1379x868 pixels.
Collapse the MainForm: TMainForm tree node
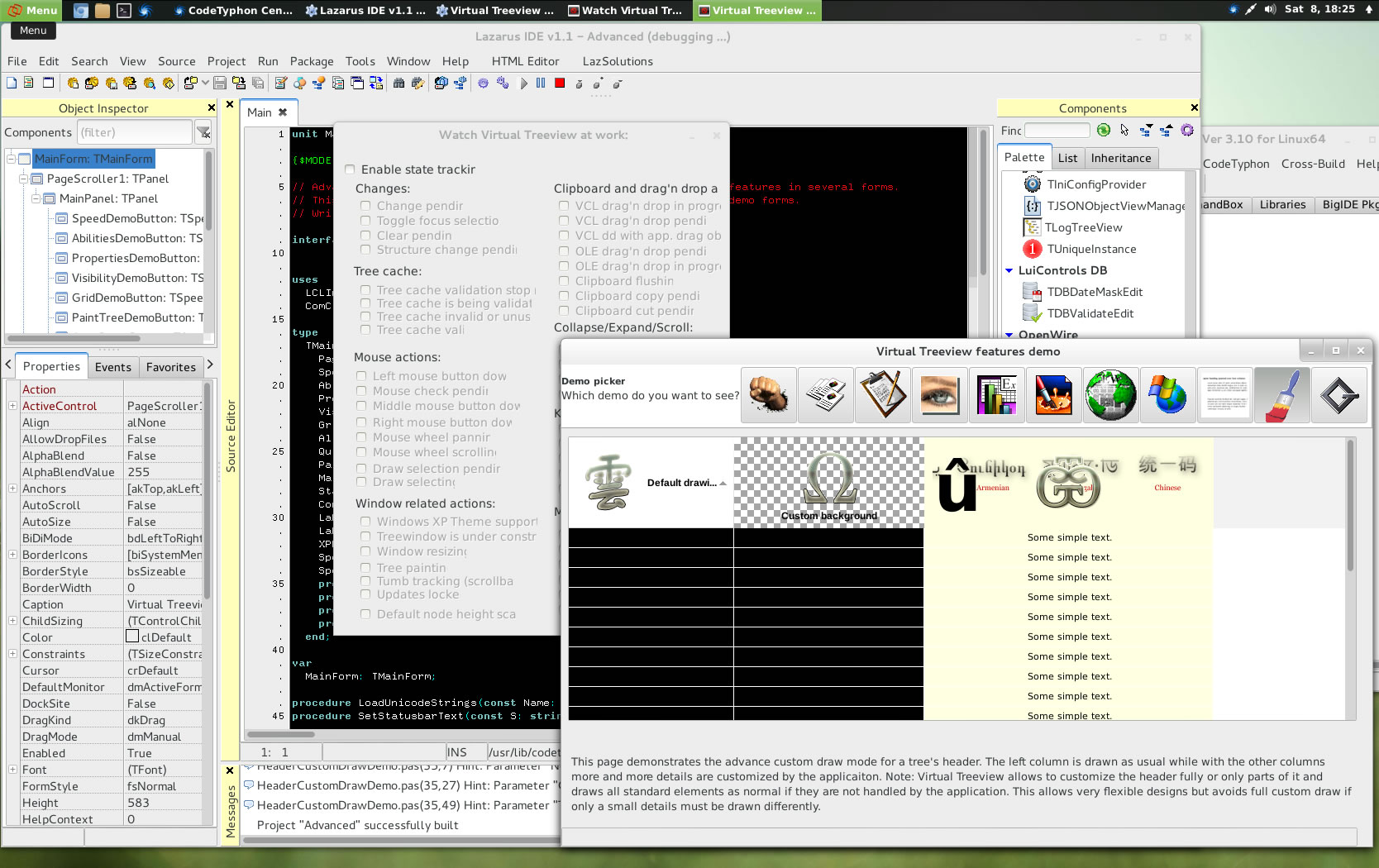tap(12, 159)
